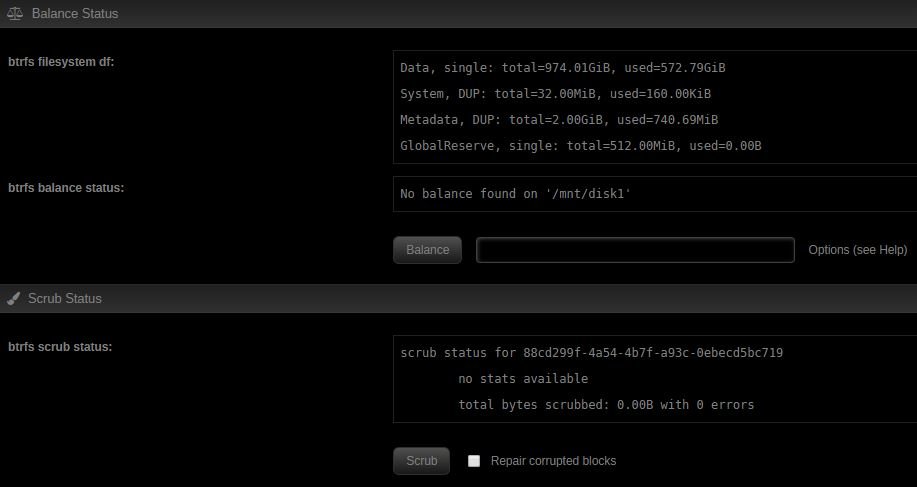Select the scrub status UUID line
This screenshot has width=917, height=487.
[592, 353]
